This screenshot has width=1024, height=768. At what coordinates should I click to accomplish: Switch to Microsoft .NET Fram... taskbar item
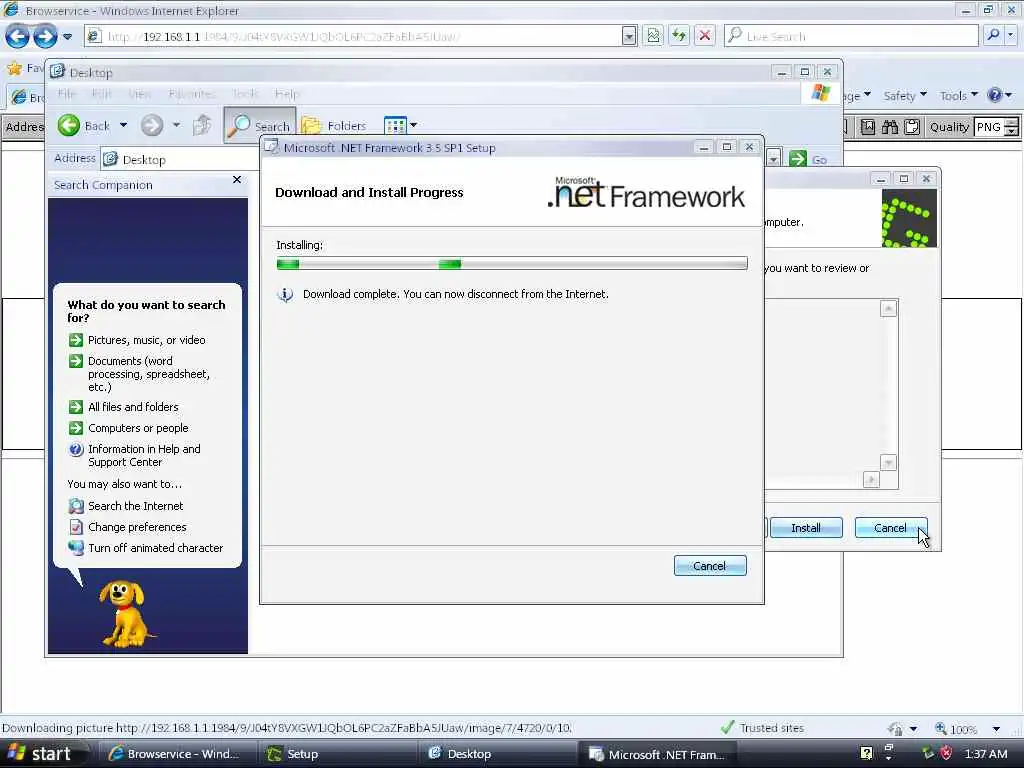[x=658, y=754]
